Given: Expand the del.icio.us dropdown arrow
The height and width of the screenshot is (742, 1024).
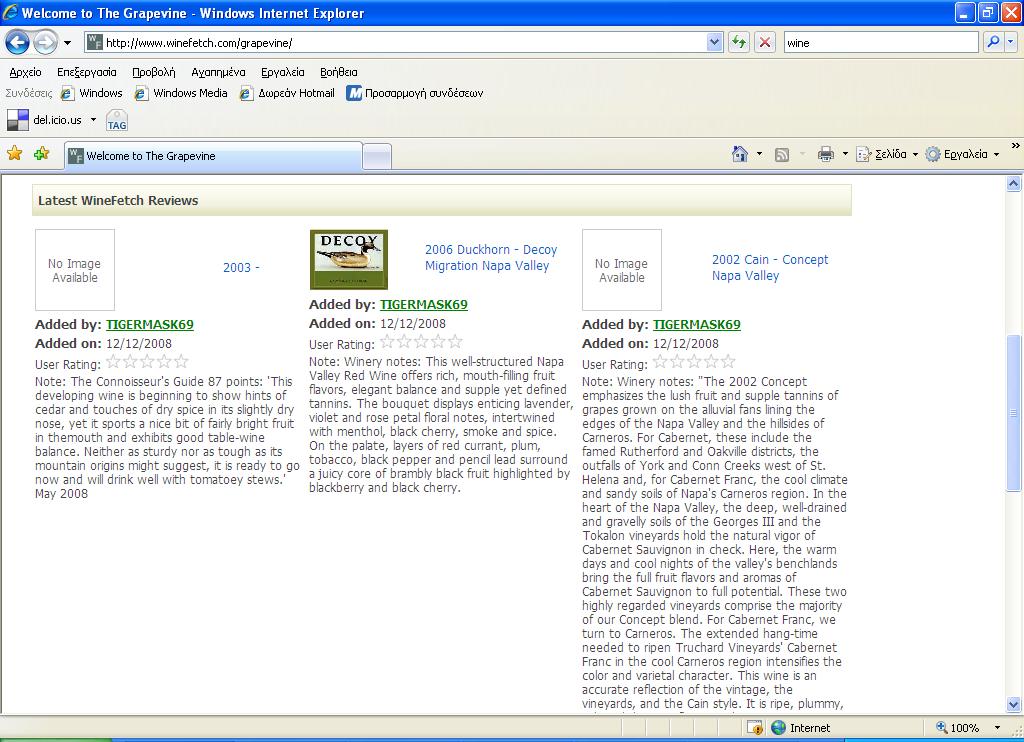Looking at the screenshot, I should pos(93,120).
